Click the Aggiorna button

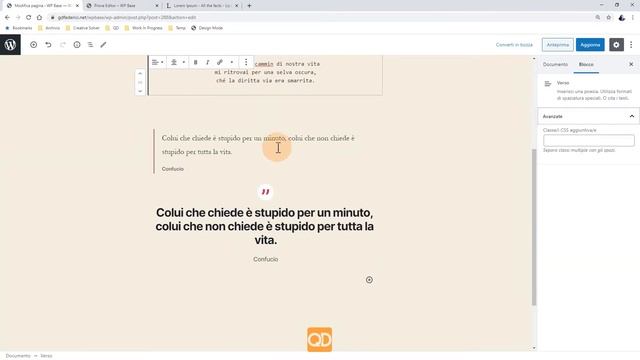click(x=590, y=44)
